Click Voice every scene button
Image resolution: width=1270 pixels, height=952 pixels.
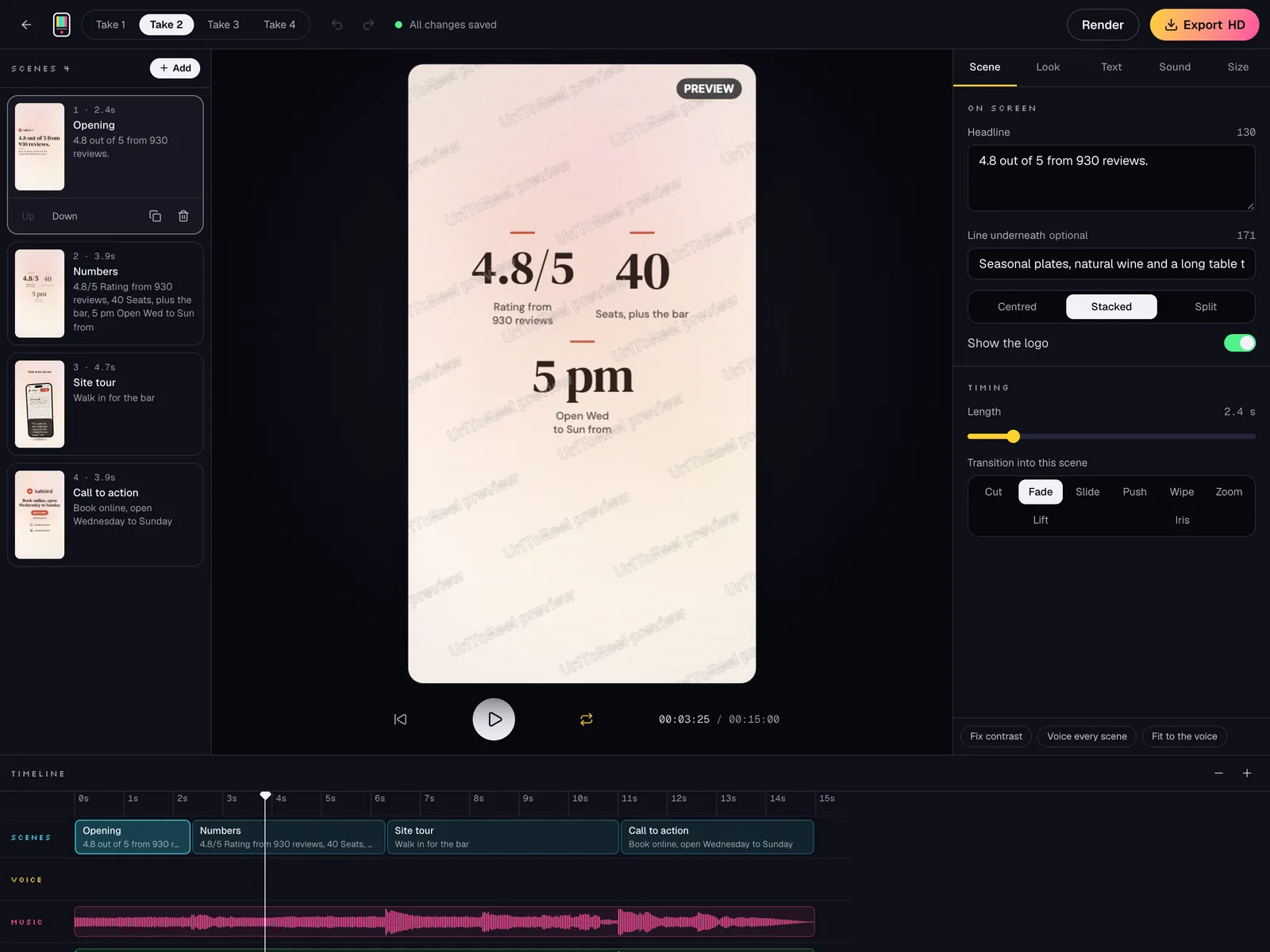[x=1087, y=736]
